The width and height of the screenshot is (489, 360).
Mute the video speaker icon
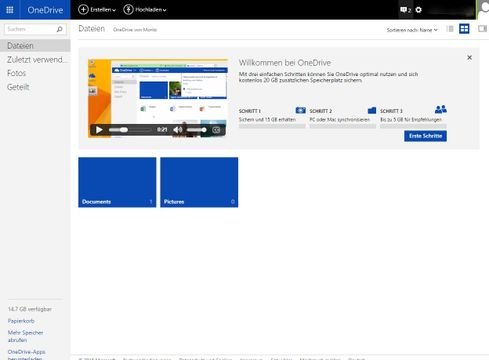[x=178, y=130]
